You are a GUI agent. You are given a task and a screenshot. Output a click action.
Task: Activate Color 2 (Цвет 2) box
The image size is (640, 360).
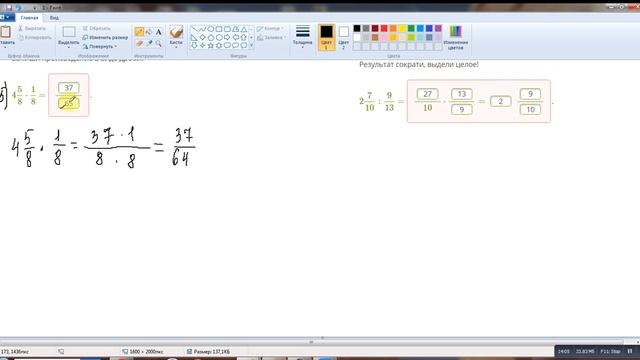[344, 37]
